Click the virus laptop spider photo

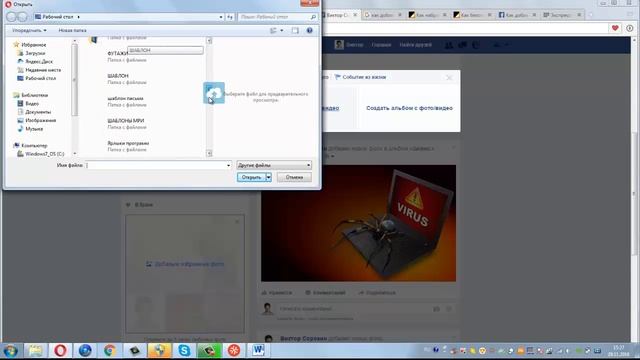pyautogui.click(x=358, y=223)
